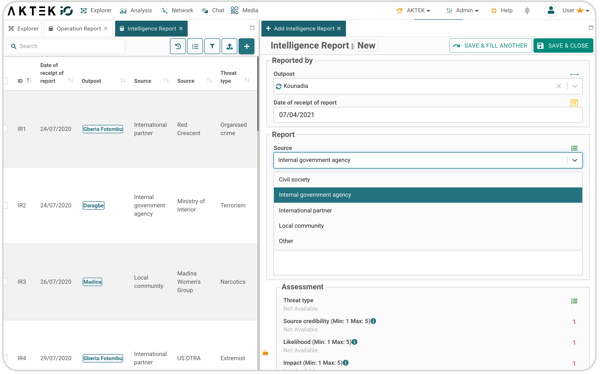Viewport: 600px width, 374px height.
Task: Click Source credibility info icon
Action: pyautogui.click(x=373, y=321)
